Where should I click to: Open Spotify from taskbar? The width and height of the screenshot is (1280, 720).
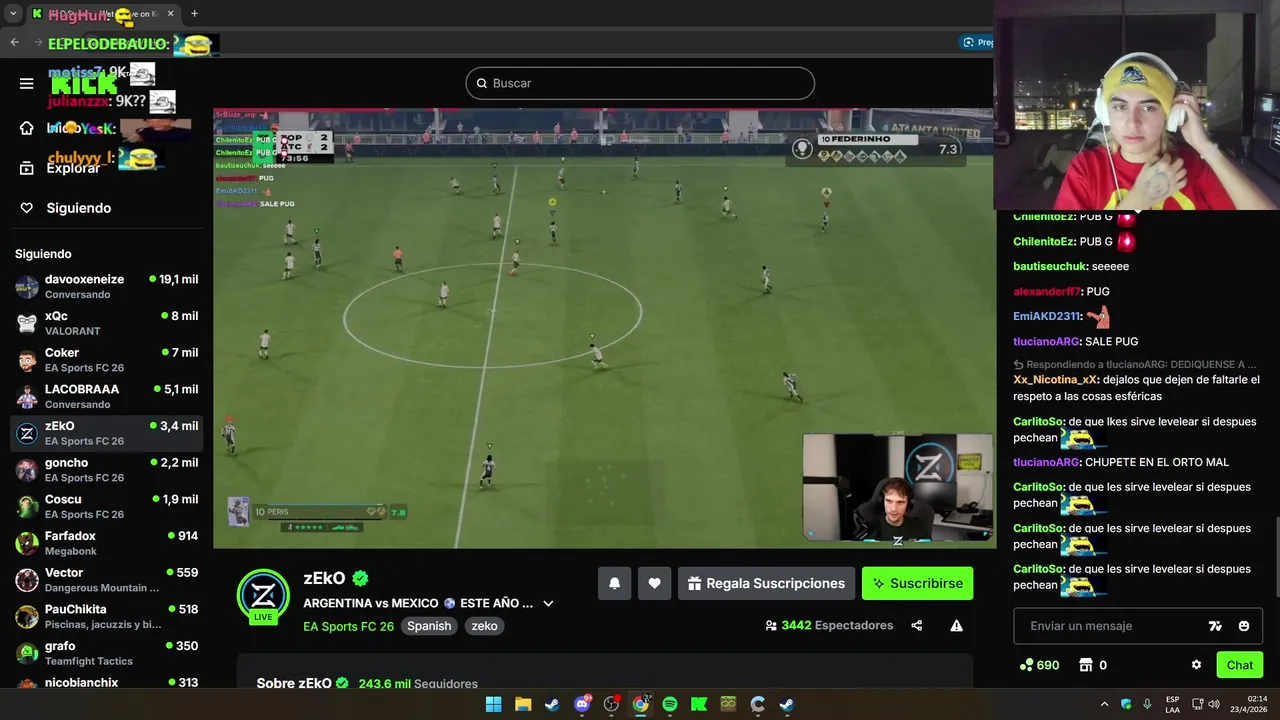point(670,704)
